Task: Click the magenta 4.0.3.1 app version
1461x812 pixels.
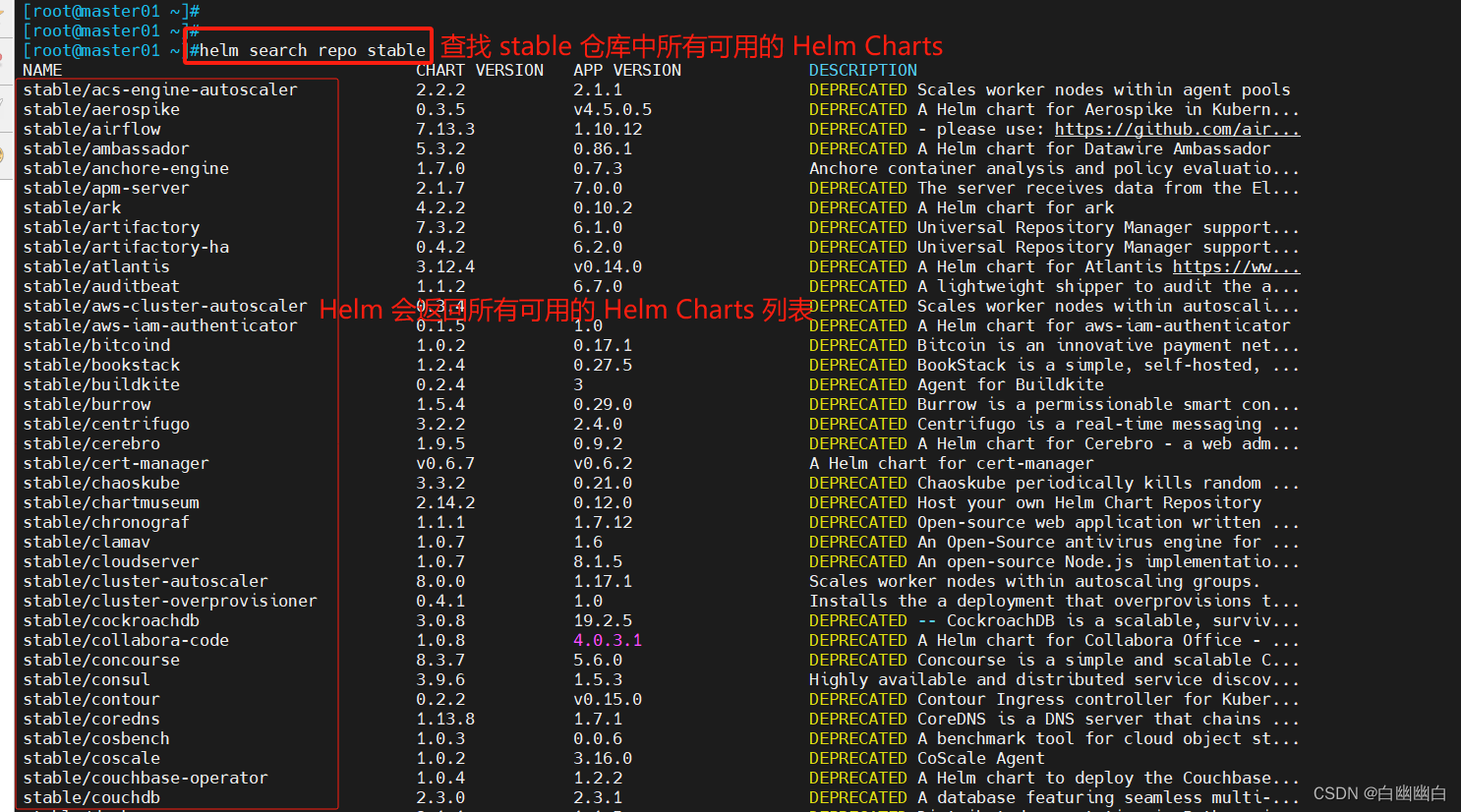Action: [x=608, y=640]
